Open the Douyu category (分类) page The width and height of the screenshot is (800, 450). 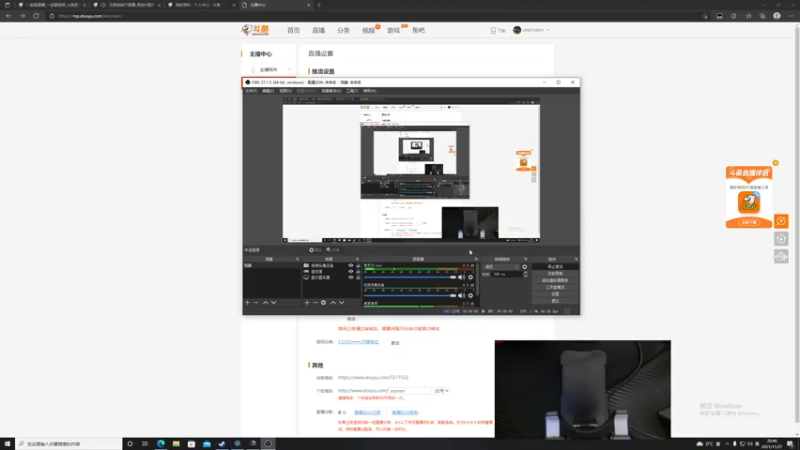343,30
